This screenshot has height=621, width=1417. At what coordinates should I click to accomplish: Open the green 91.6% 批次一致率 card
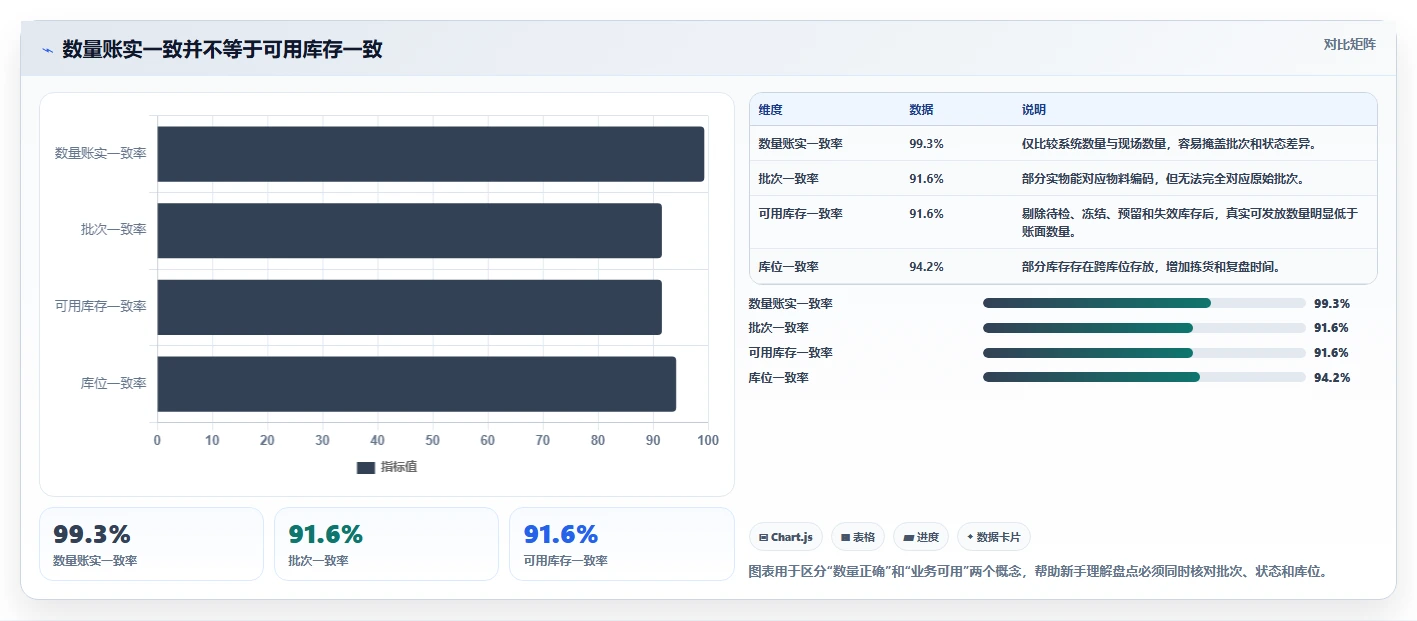tap(386, 544)
